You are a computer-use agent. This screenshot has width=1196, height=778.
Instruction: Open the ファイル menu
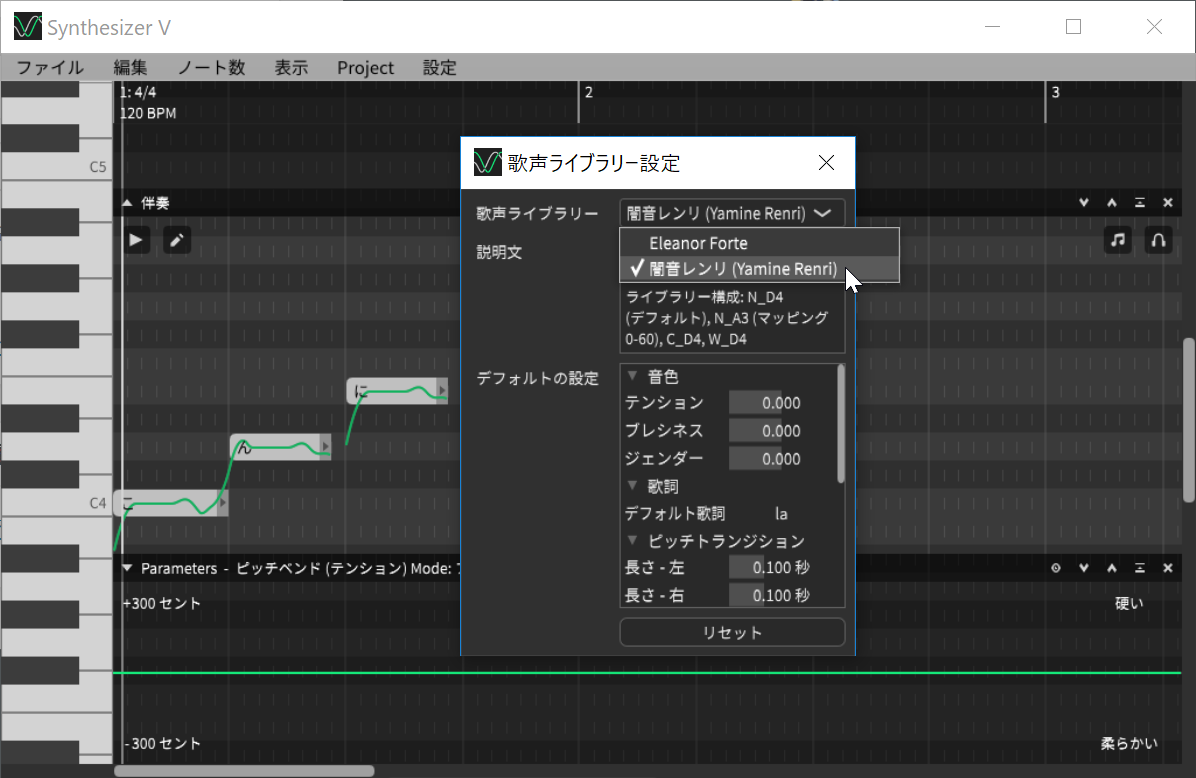pyautogui.click(x=50, y=68)
